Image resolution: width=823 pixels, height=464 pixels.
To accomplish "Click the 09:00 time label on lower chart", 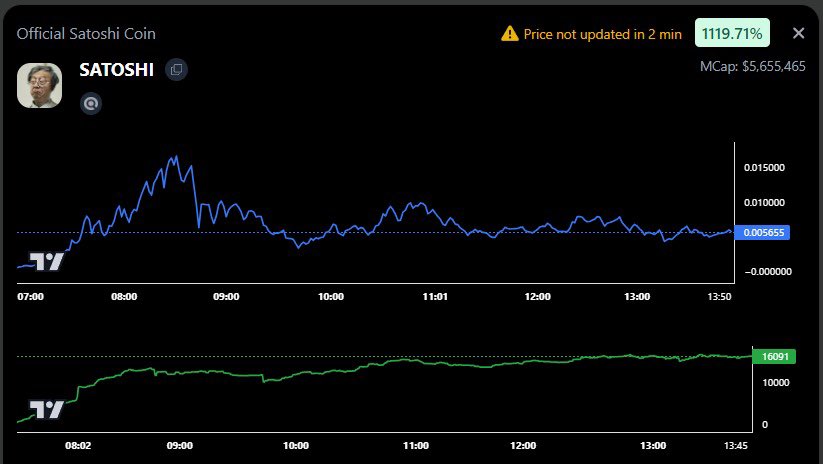I will pyautogui.click(x=180, y=446).
